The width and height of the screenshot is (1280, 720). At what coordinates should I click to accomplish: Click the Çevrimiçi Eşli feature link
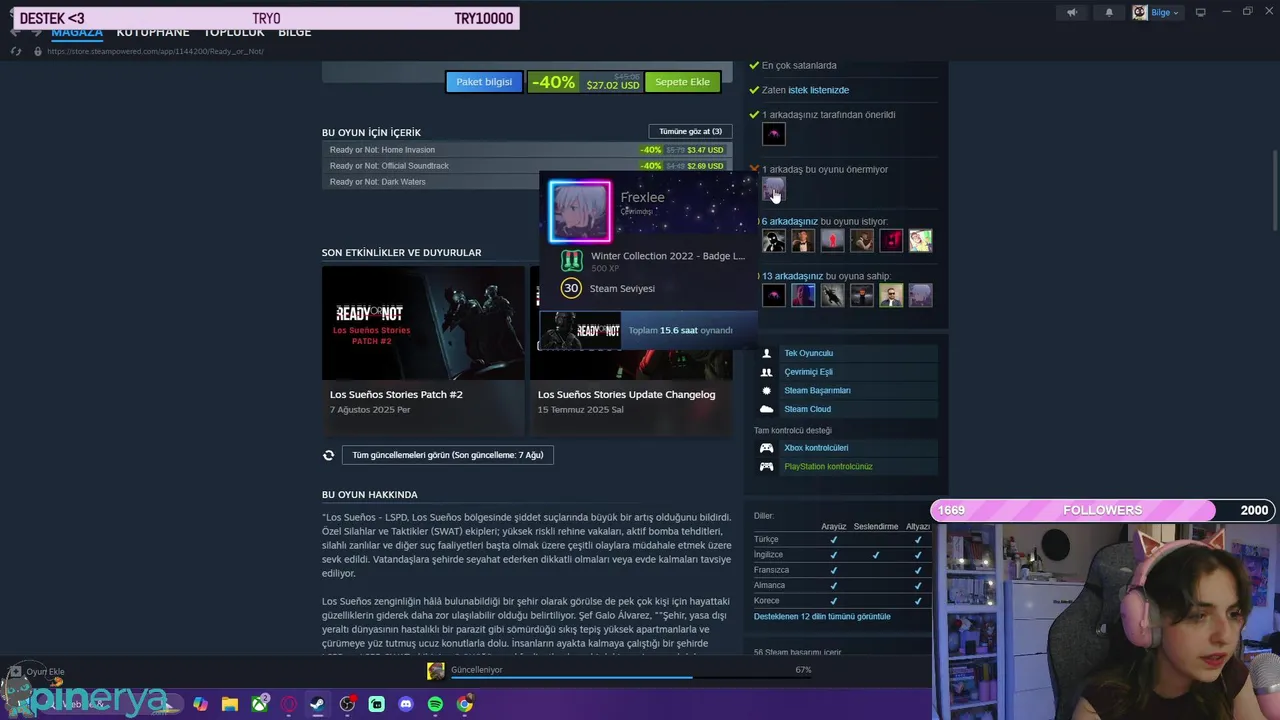pyautogui.click(x=808, y=372)
